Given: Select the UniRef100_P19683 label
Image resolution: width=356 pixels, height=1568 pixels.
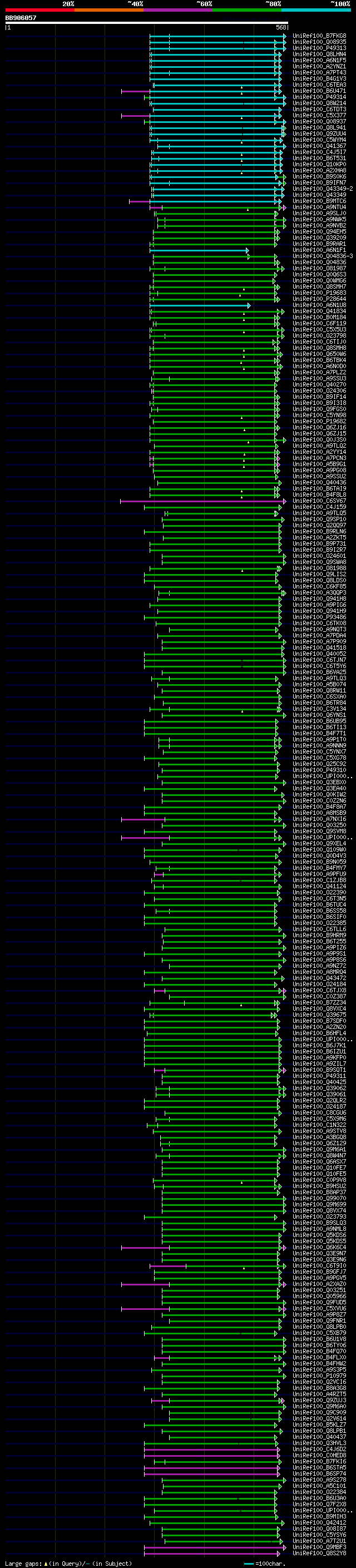Looking at the screenshot, I should click(x=319, y=293).
